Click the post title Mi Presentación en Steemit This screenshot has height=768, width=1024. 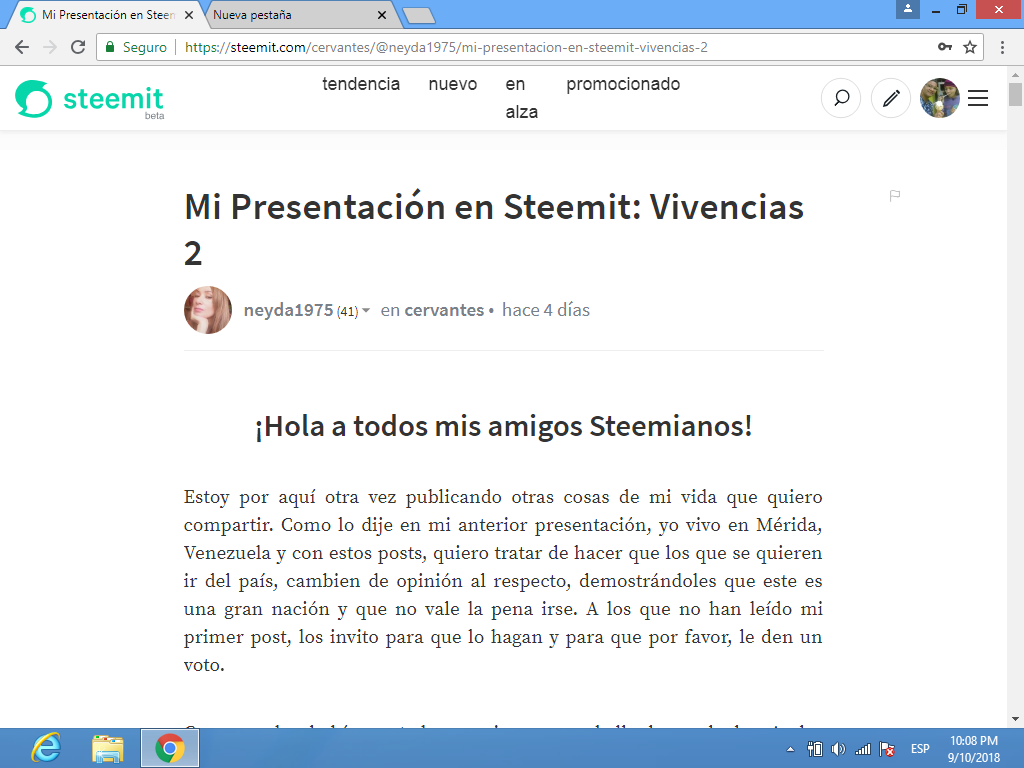[x=494, y=229]
